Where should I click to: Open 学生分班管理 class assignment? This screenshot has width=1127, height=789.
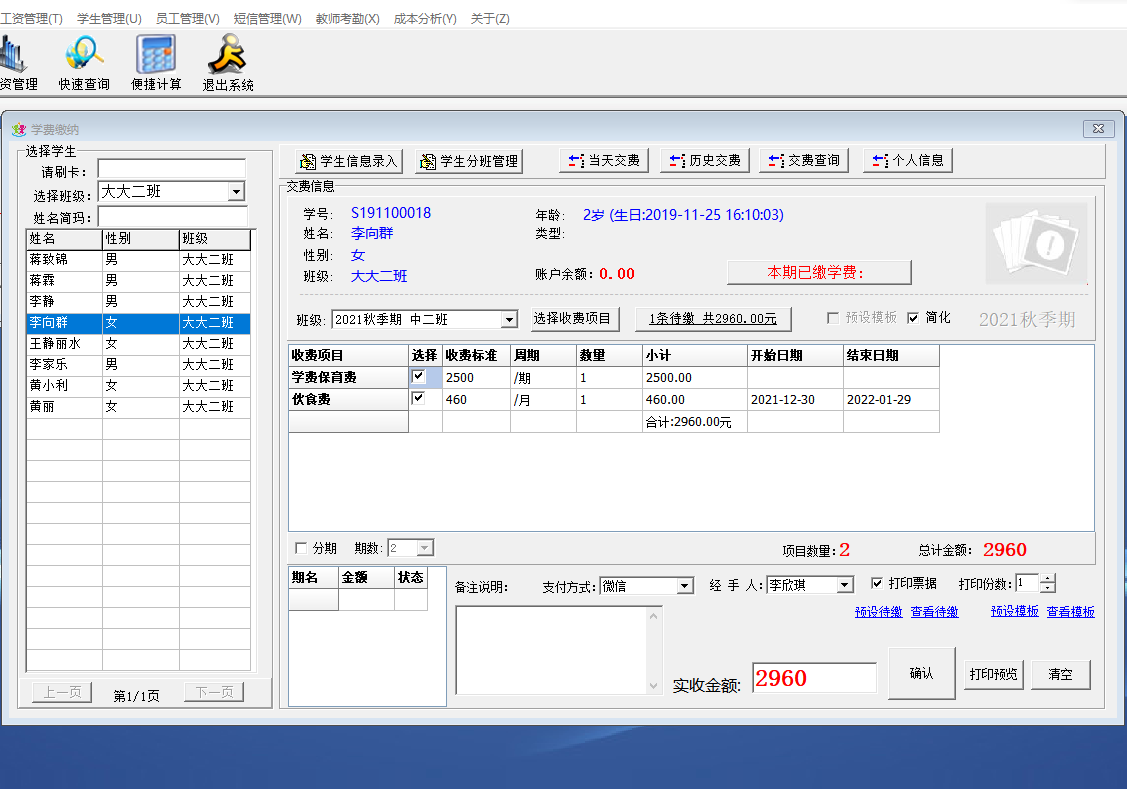[469, 161]
